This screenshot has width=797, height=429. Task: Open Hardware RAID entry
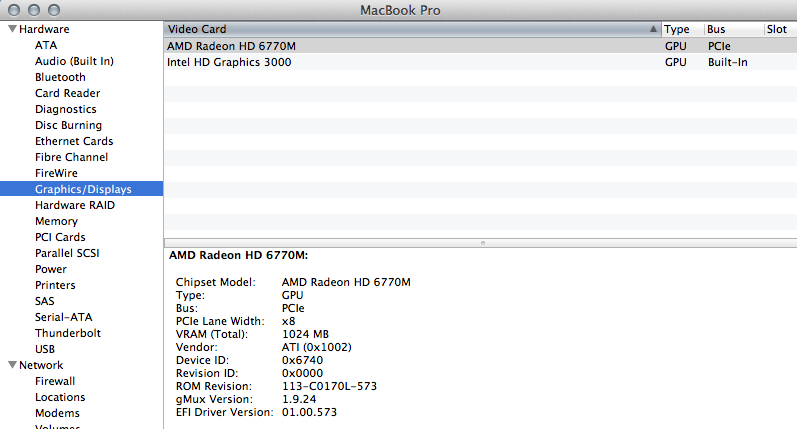point(75,205)
